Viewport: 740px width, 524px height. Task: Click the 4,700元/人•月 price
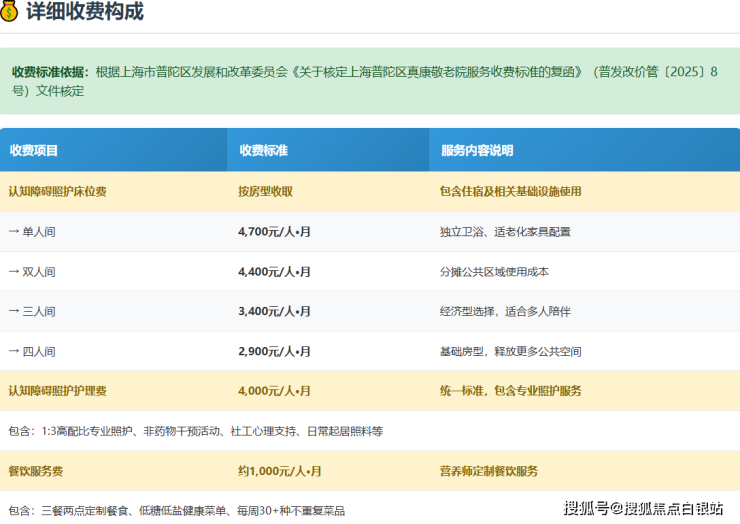[274, 231]
